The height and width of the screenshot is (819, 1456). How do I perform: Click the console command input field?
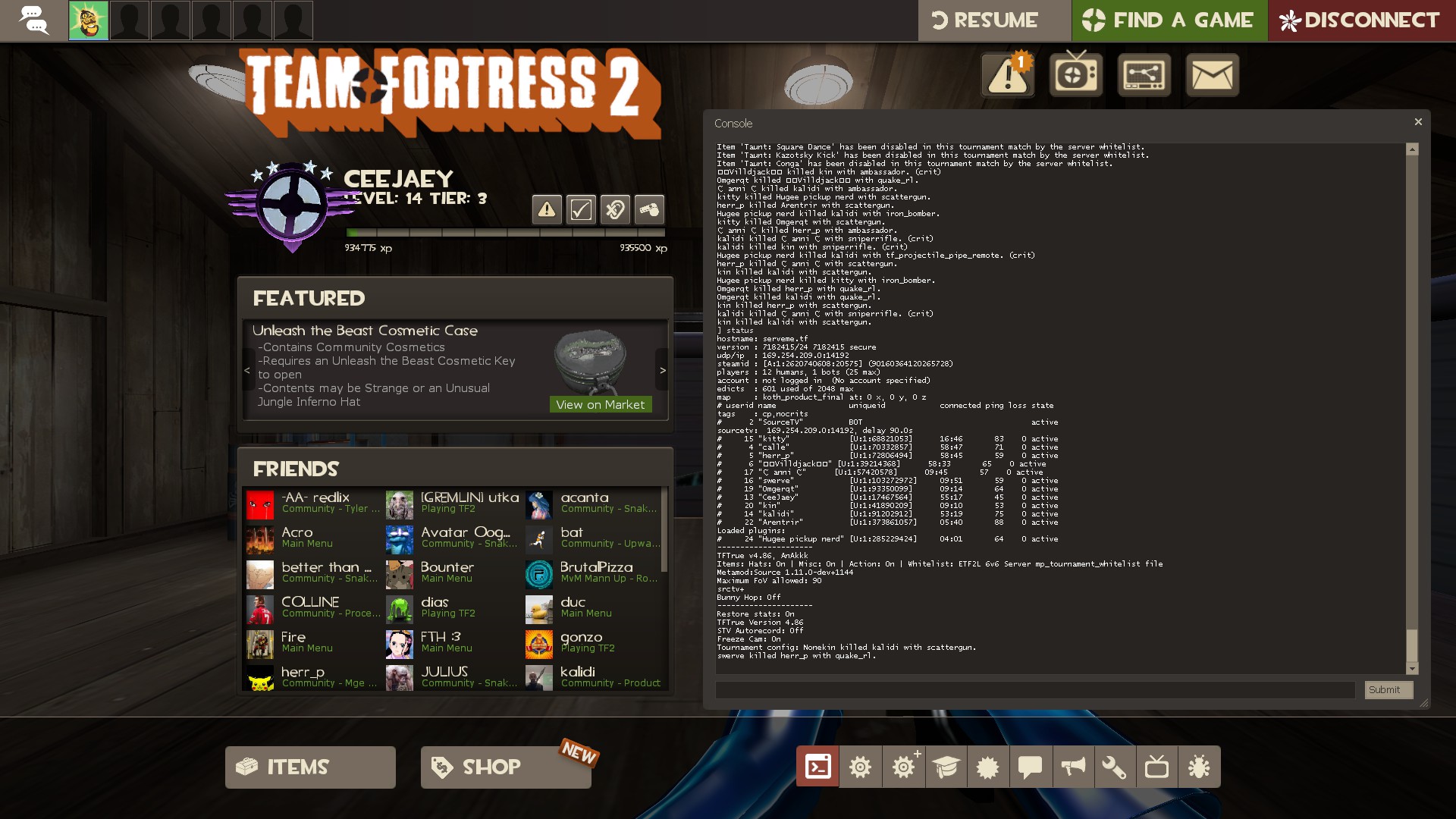click(1034, 689)
